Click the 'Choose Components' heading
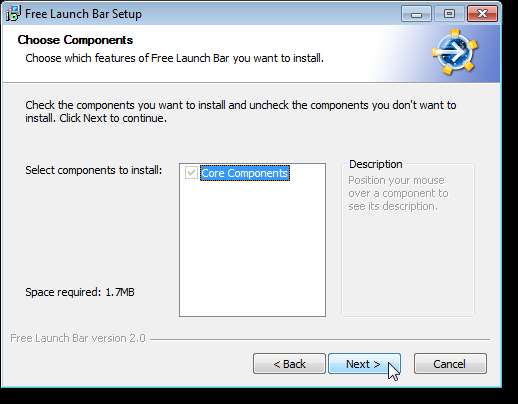 (x=75, y=40)
